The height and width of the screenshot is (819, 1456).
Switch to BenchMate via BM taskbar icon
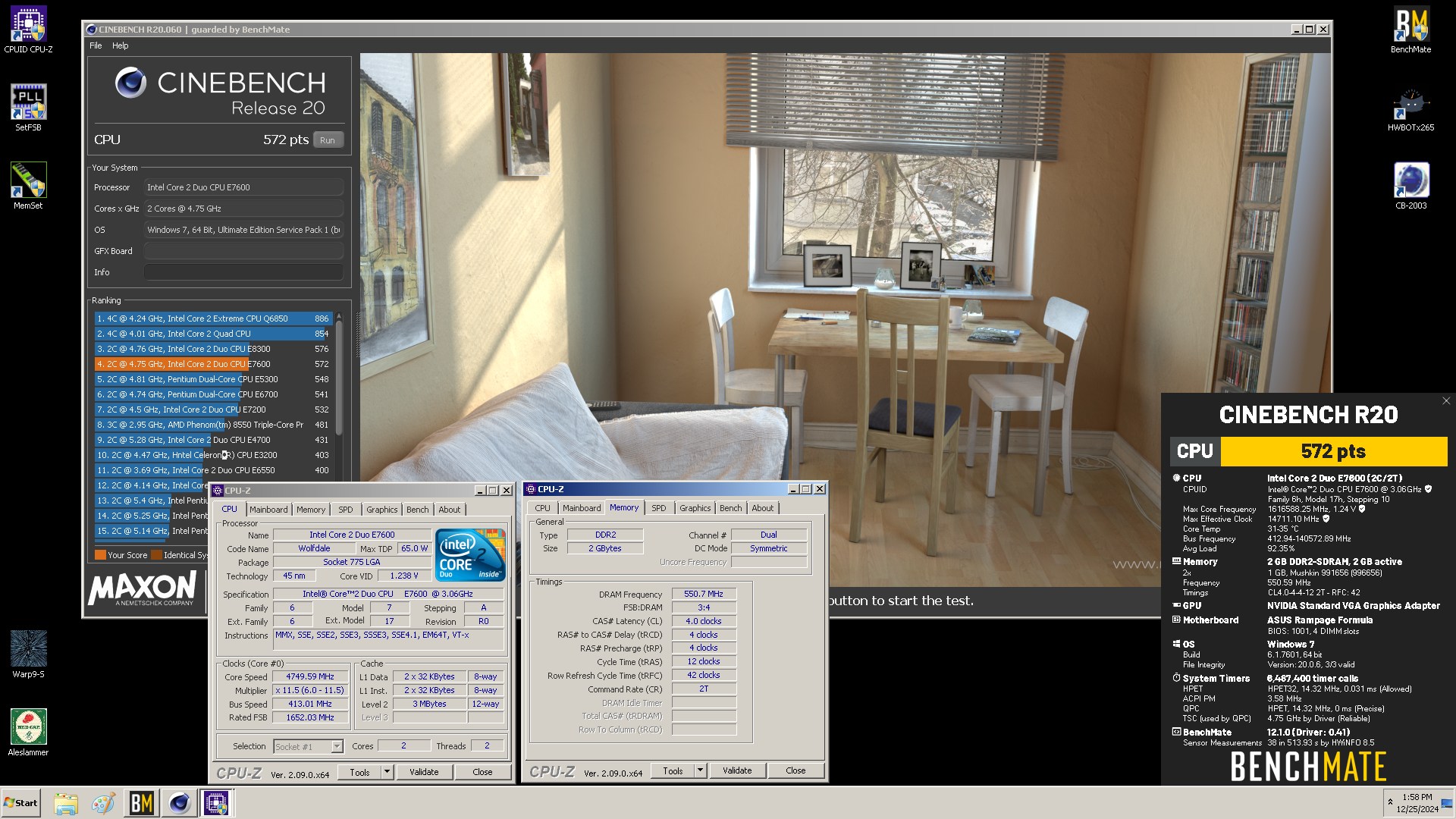click(142, 803)
